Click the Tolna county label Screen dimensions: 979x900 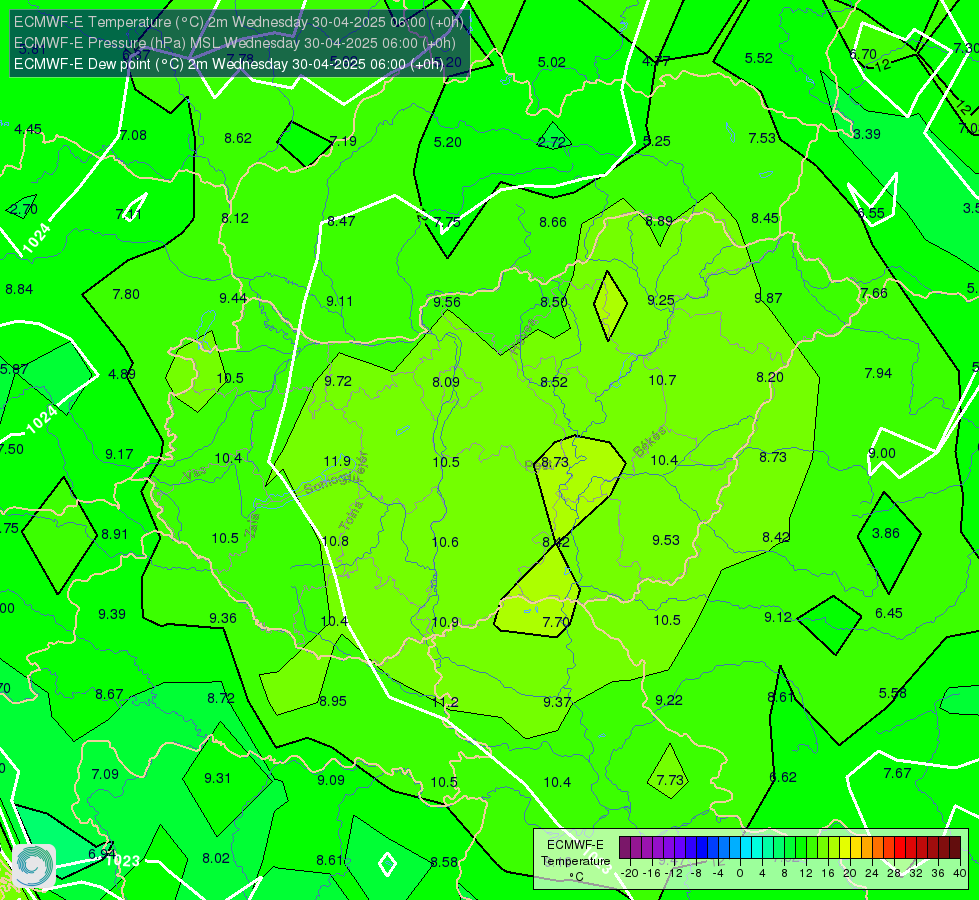[350, 516]
